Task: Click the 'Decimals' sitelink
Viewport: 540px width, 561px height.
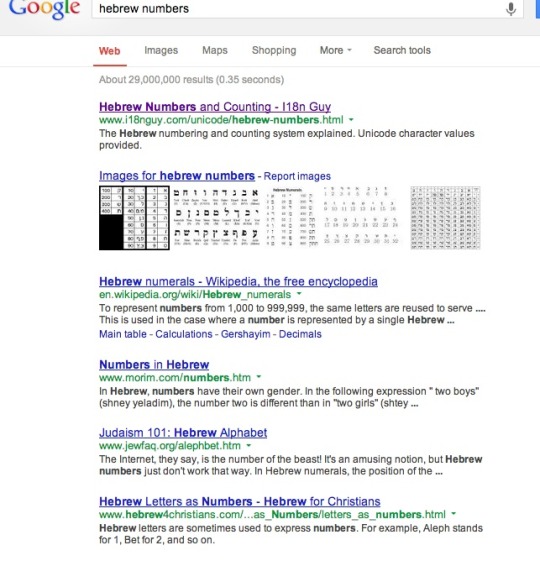Action: click(x=300, y=334)
